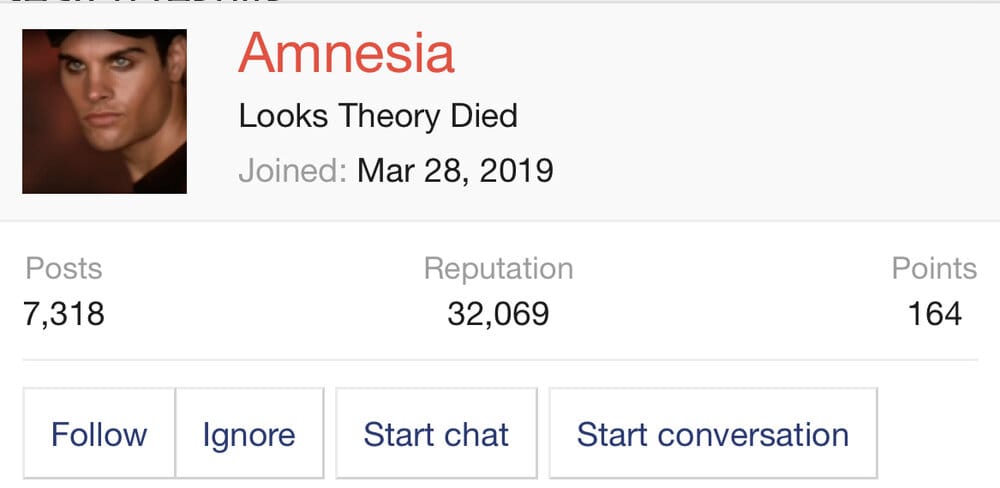Click the Mar 28, 2019 join date
This screenshot has width=1000, height=488.
455,169
